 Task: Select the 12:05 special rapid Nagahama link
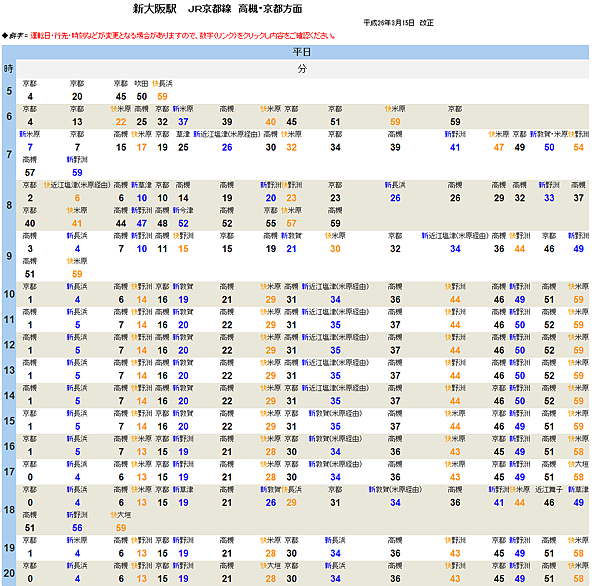[77, 350]
